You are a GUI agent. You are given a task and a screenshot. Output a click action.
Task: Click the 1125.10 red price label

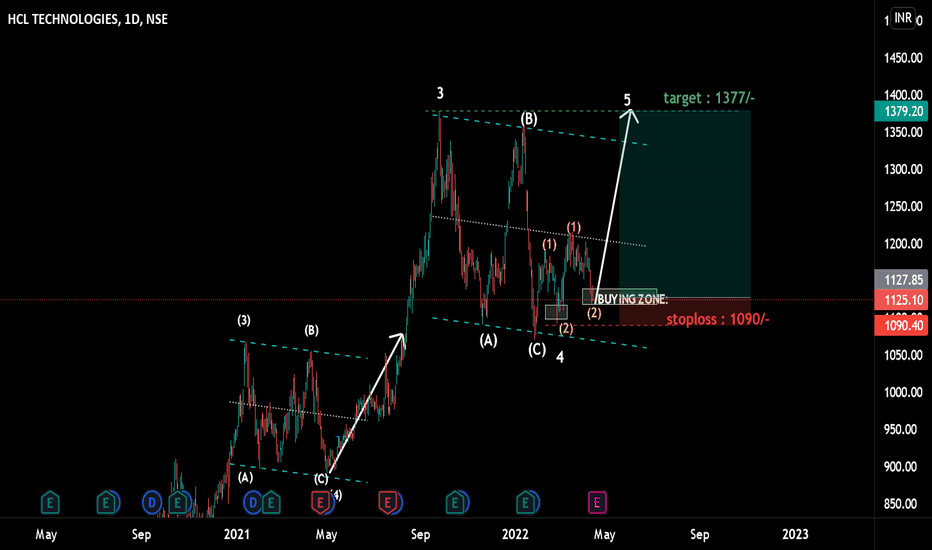pyautogui.click(x=901, y=300)
